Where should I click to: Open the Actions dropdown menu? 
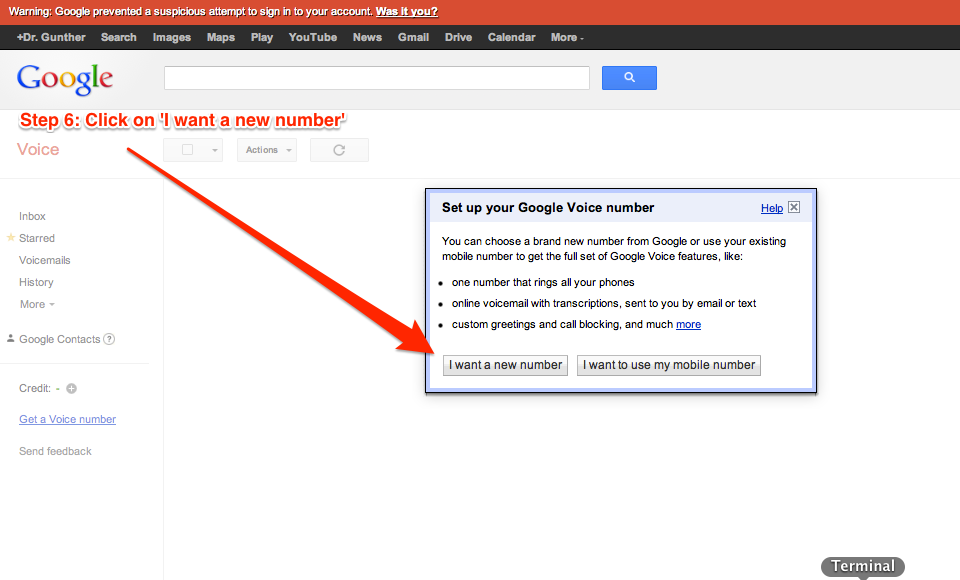(x=267, y=150)
